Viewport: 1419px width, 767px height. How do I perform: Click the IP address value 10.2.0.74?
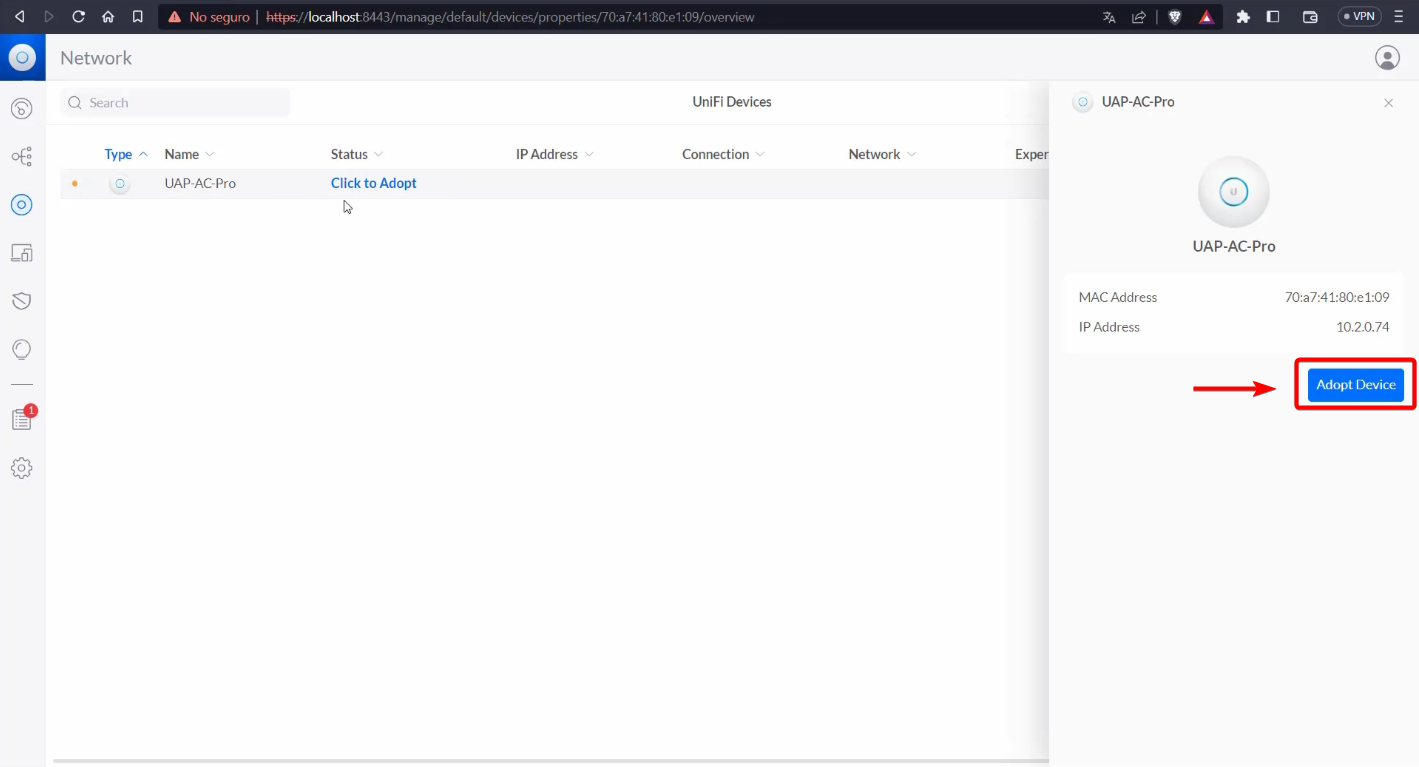coord(1363,327)
